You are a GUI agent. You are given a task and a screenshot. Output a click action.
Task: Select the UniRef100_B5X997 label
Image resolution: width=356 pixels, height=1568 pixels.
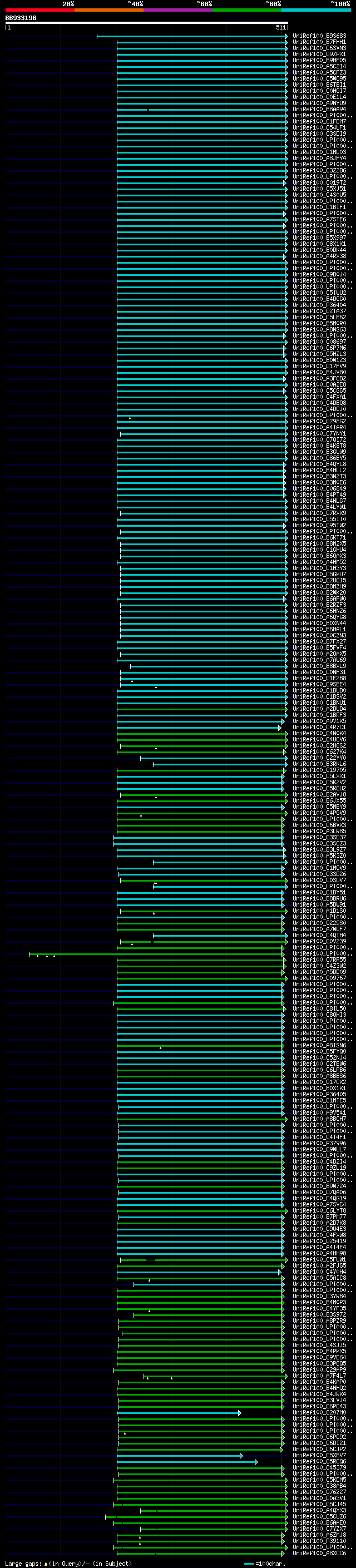319,238
